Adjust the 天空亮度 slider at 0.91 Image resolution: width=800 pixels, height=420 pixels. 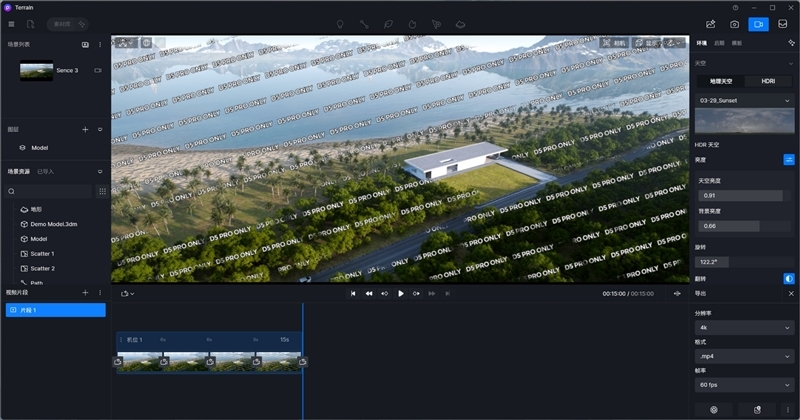pos(744,195)
